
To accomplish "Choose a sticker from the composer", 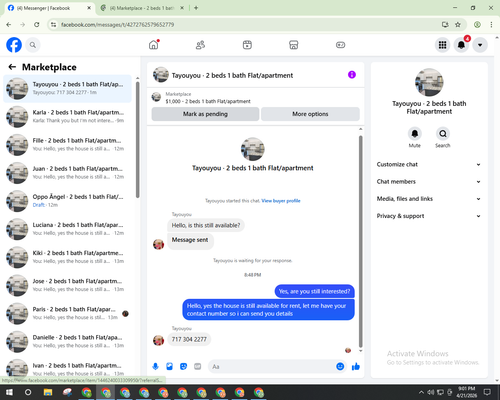I will pyautogui.click(x=183, y=367).
